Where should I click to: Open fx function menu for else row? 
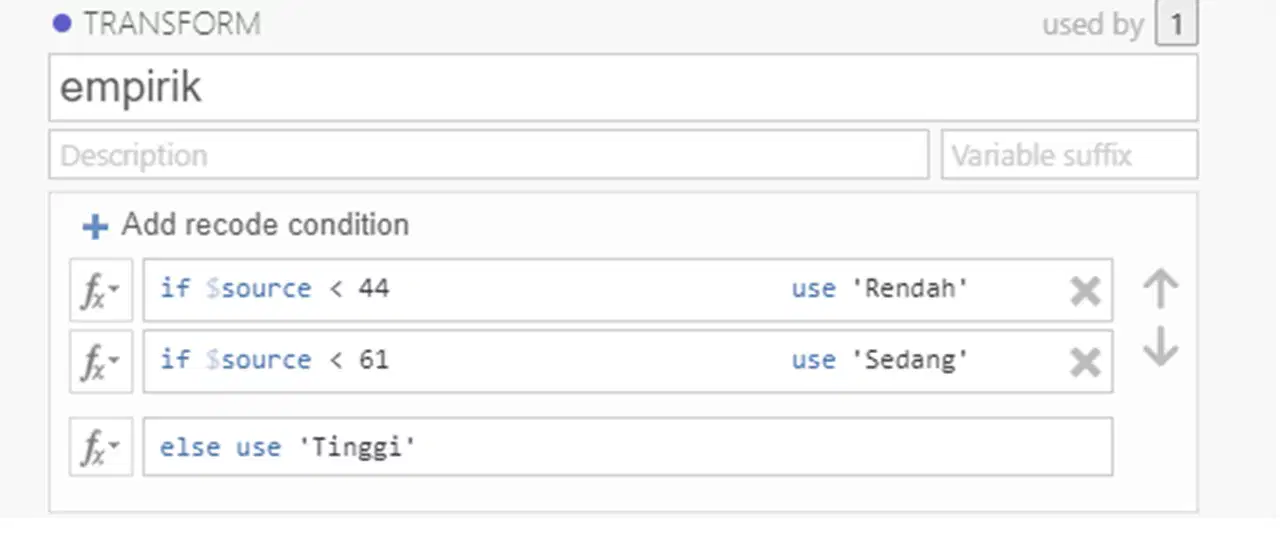click(x=101, y=446)
